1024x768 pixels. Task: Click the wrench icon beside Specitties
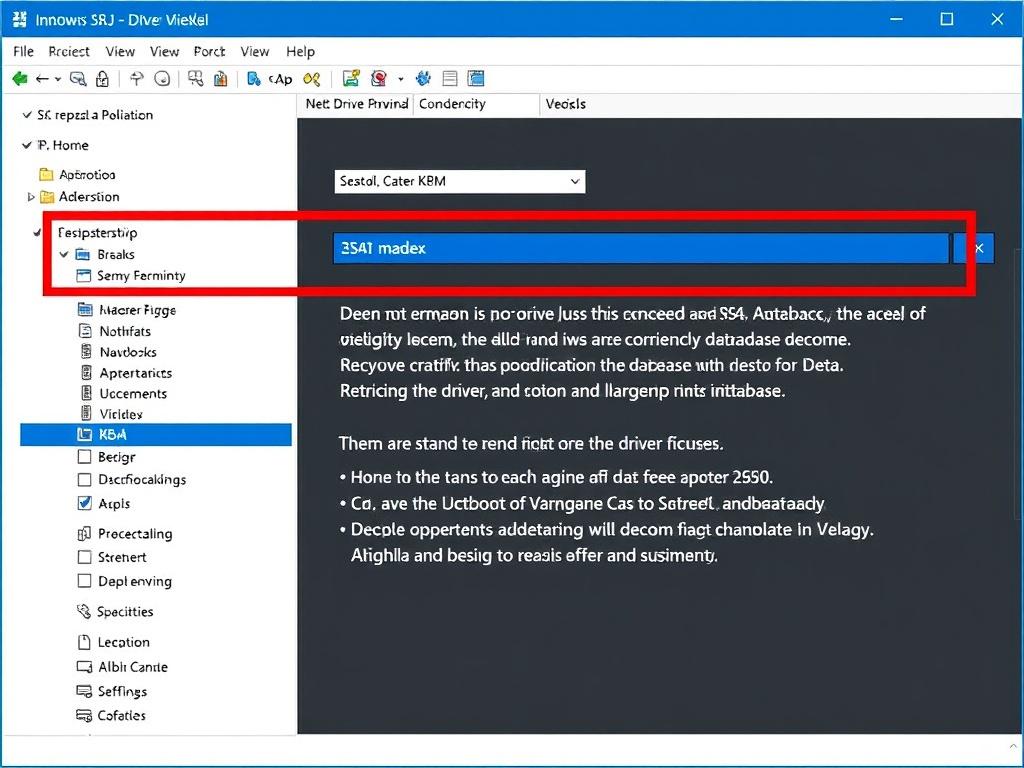click(84, 611)
